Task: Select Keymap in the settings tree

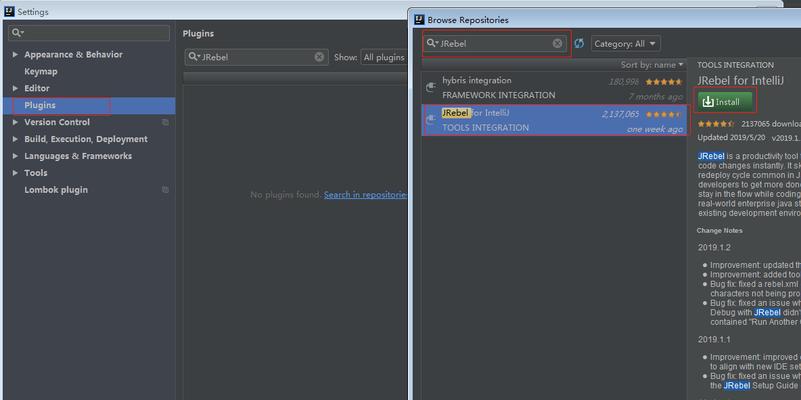Action: click(41, 72)
